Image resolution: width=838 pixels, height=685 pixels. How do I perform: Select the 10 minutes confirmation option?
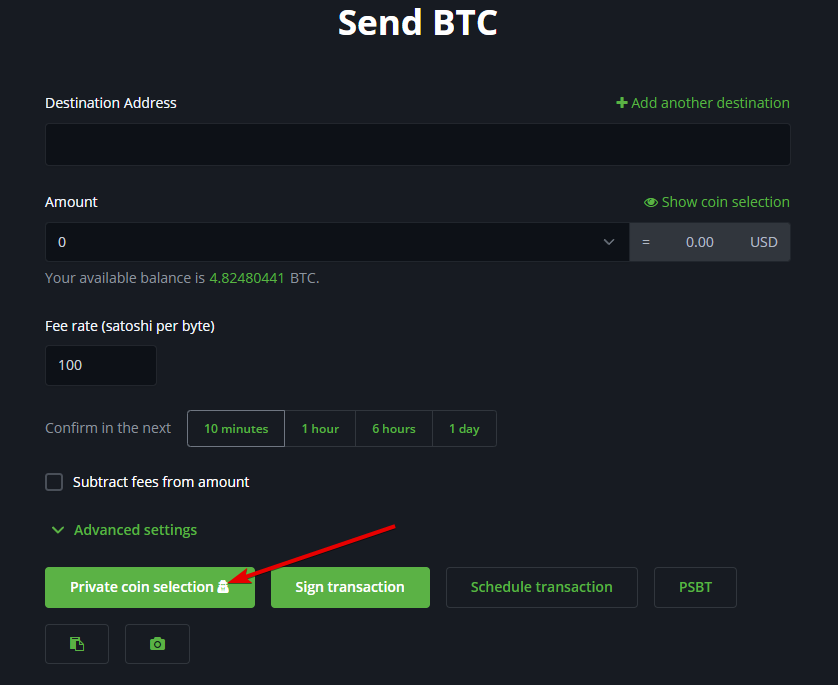coord(236,429)
